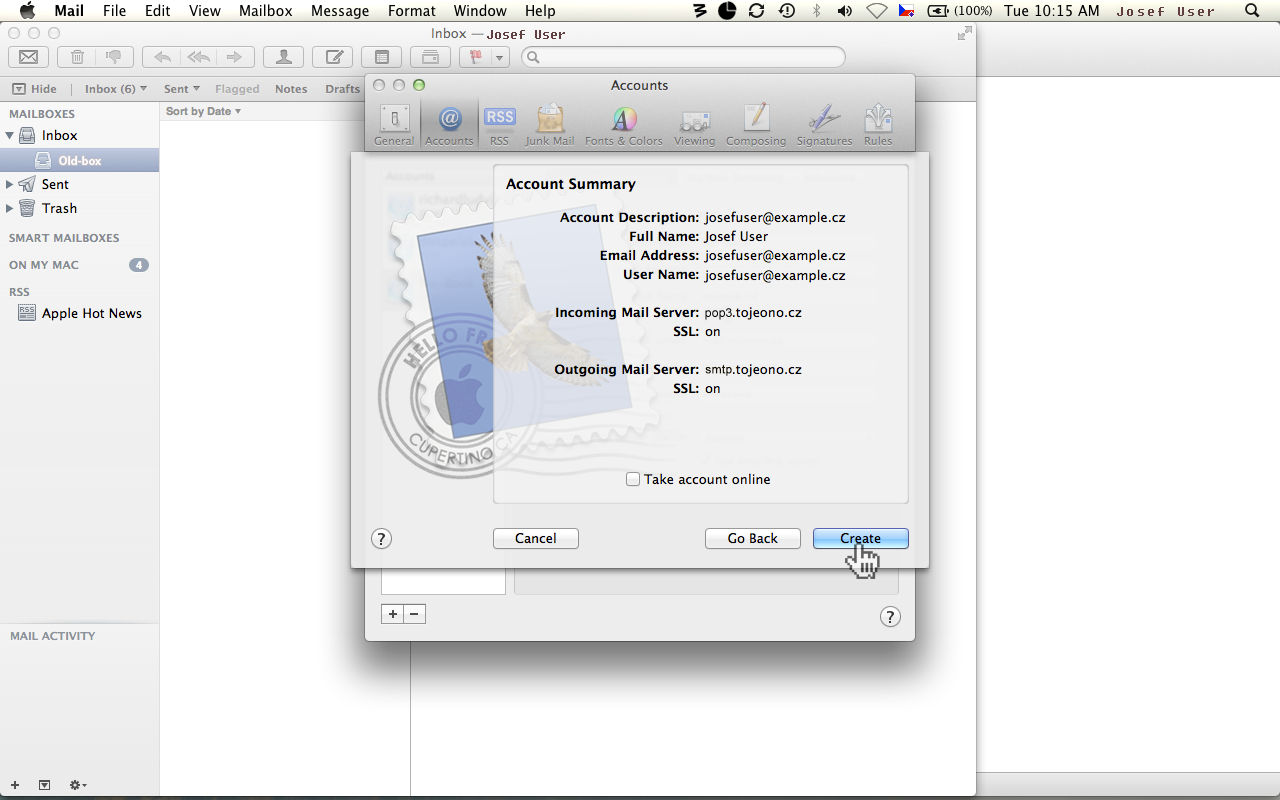Open the Sent favorites dropdown
1280x800 pixels.
point(182,89)
